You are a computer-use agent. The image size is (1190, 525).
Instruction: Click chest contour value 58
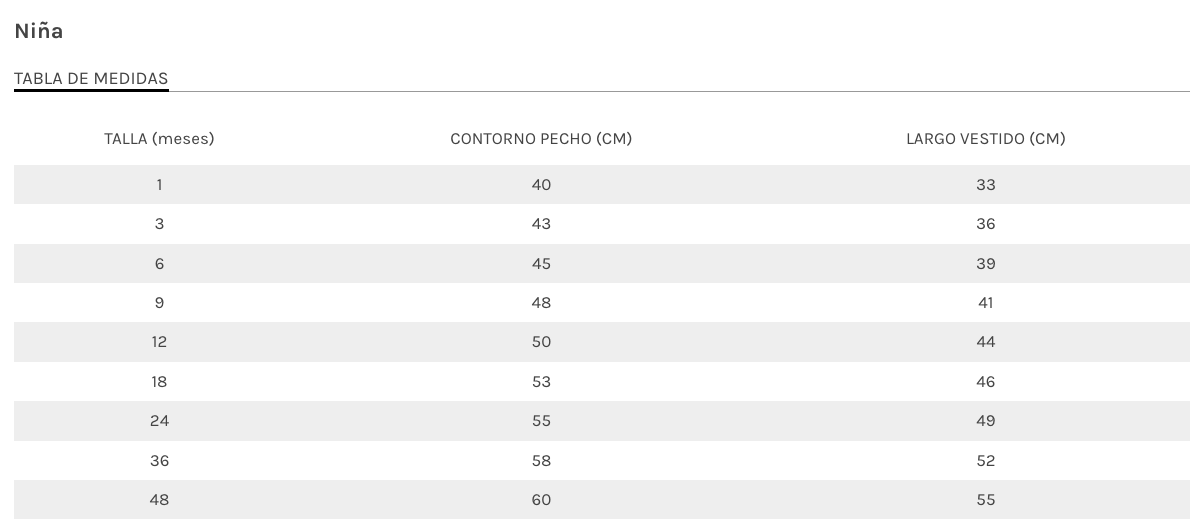[x=541, y=461]
